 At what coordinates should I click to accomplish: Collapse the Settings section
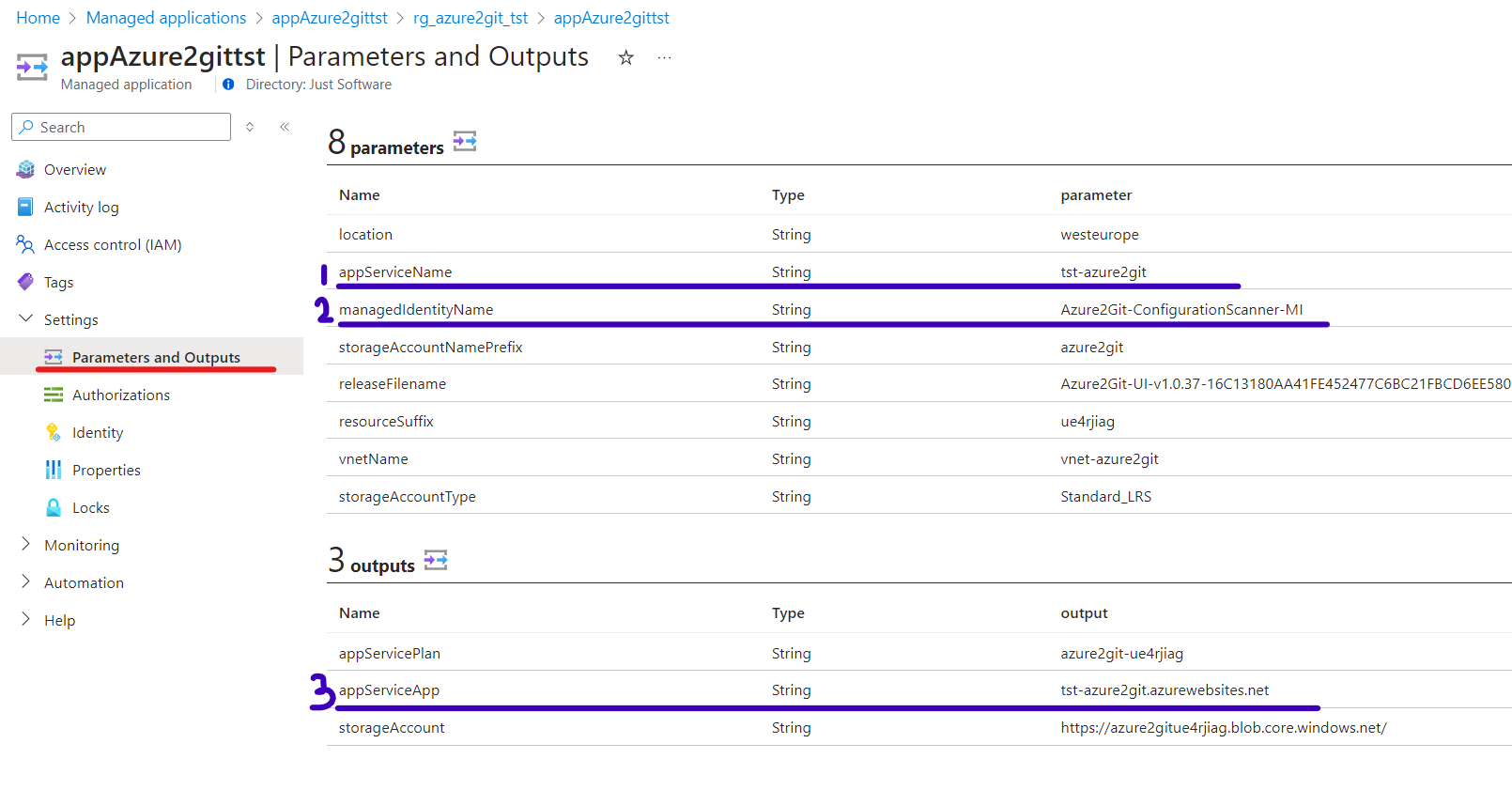pyautogui.click(x=25, y=319)
